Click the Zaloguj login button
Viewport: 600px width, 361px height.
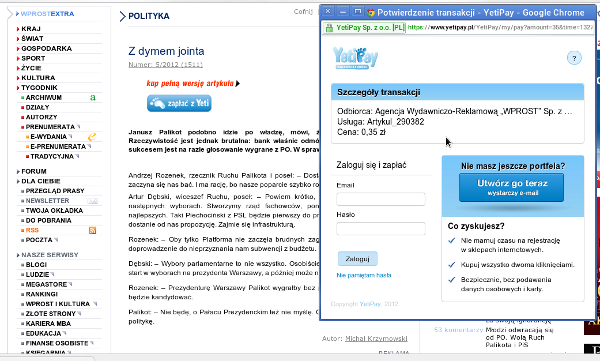coord(357,259)
